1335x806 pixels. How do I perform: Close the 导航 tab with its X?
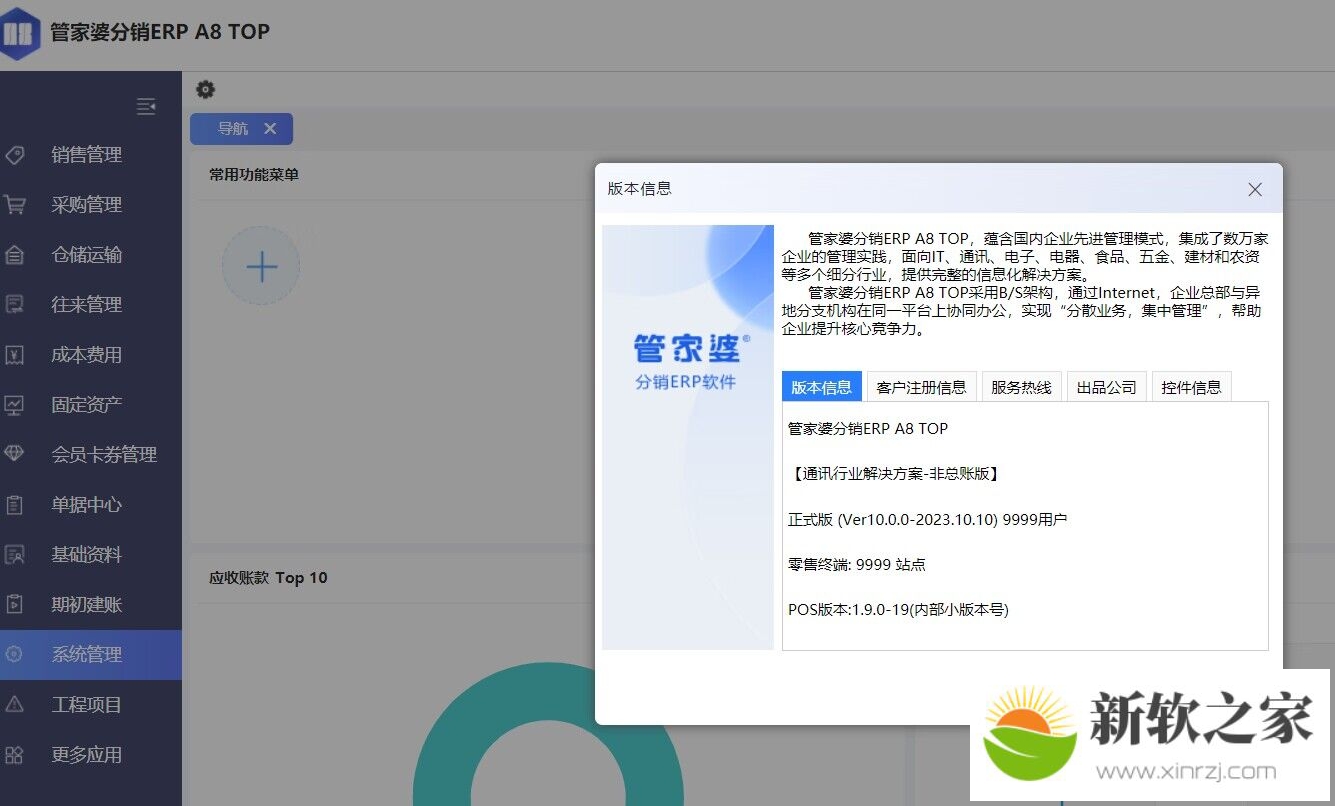(270, 128)
